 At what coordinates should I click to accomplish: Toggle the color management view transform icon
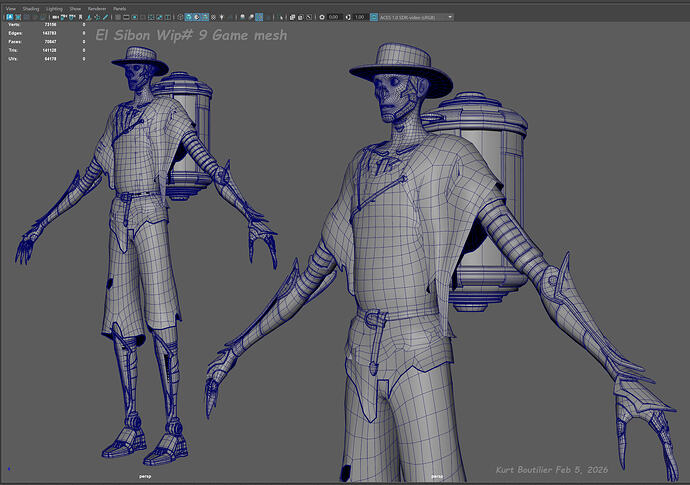[x=373, y=17]
